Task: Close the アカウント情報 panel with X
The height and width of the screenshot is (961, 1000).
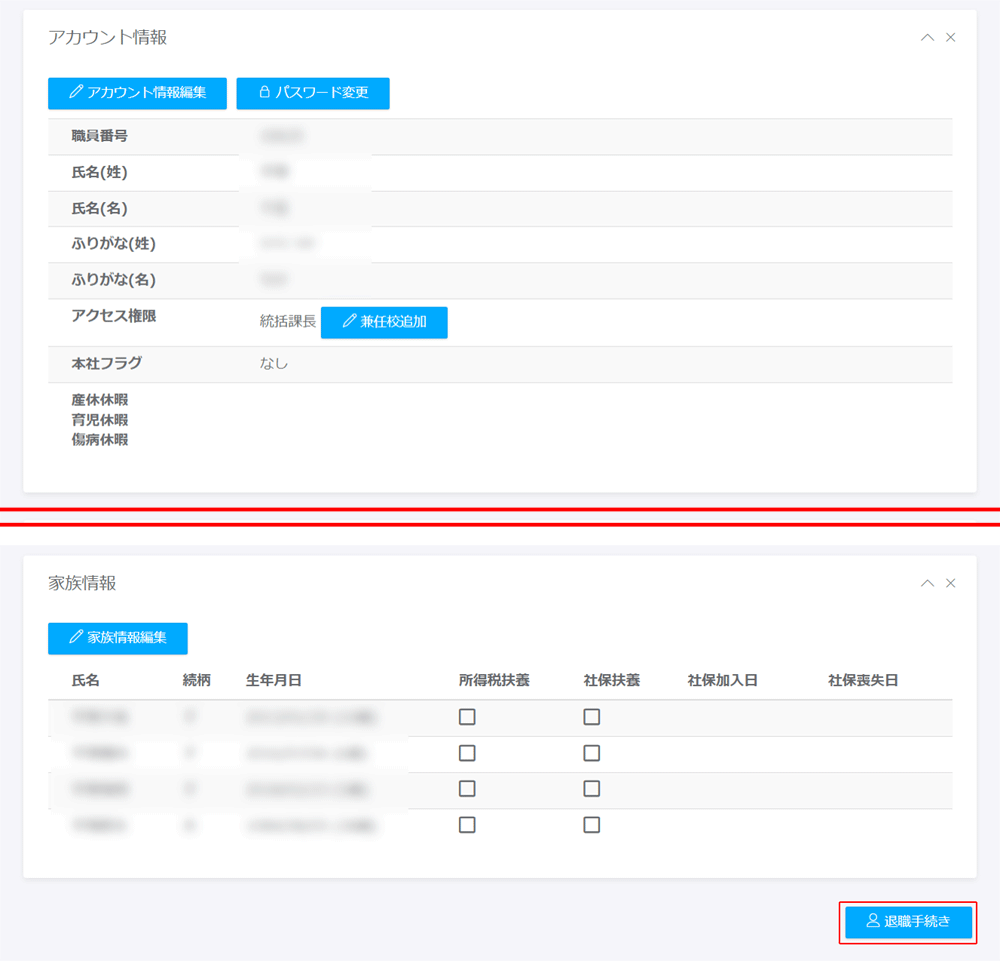Action: click(951, 38)
